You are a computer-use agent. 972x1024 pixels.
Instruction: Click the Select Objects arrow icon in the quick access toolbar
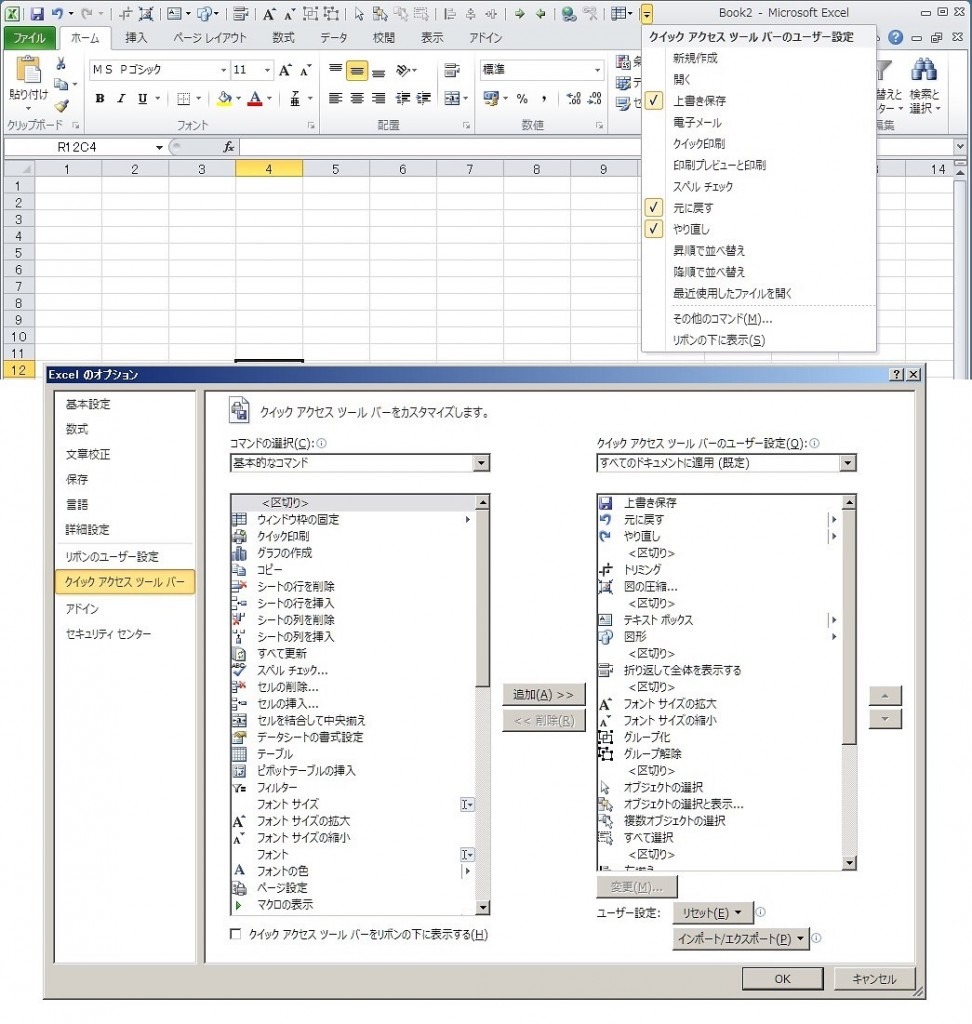tap(359, 13)
